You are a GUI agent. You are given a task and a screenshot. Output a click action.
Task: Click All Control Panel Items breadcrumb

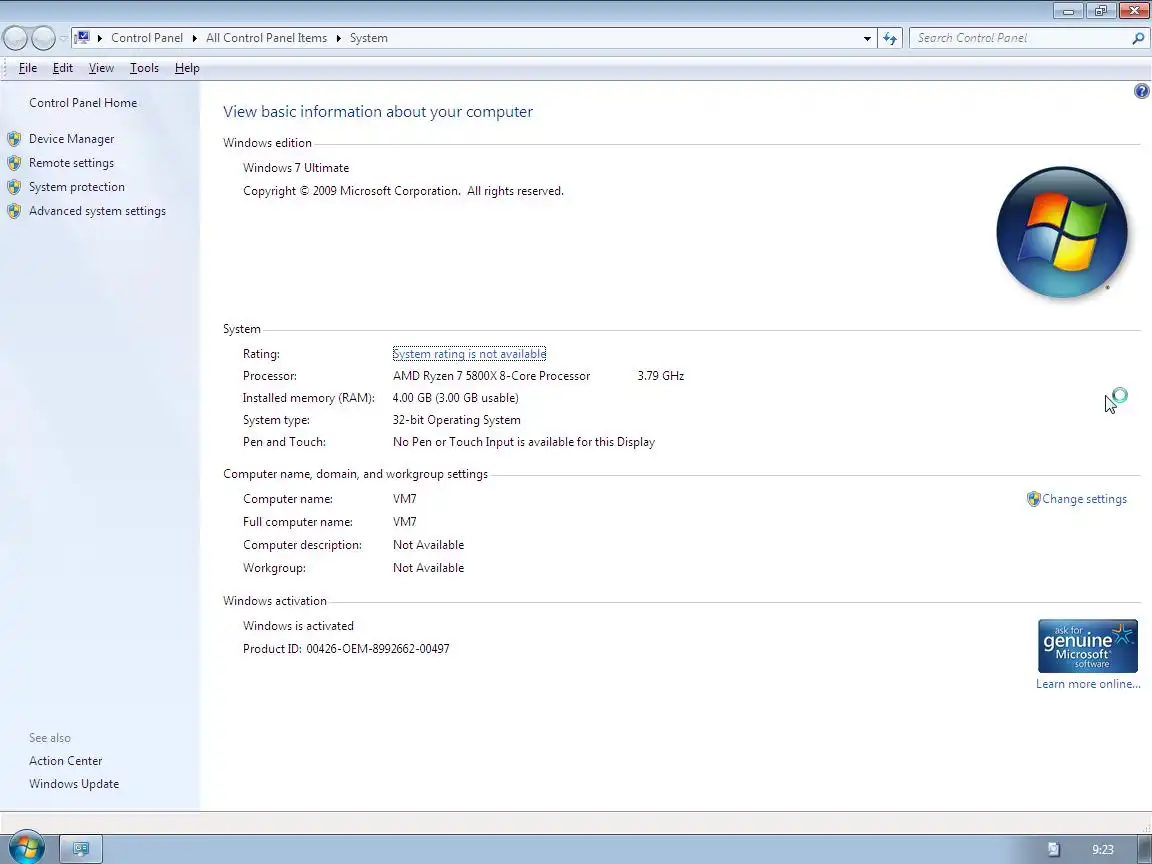click(266, 38)
